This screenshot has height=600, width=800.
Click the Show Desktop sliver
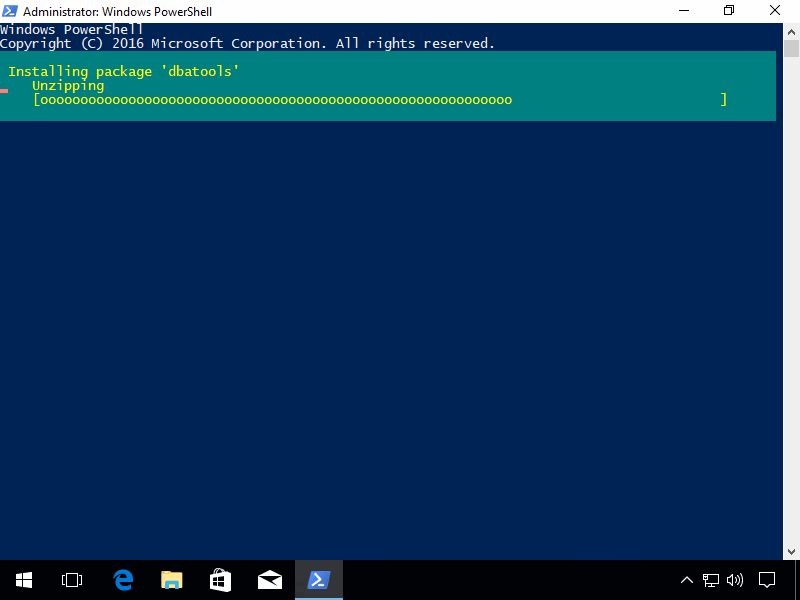click(x=797, y=580)
